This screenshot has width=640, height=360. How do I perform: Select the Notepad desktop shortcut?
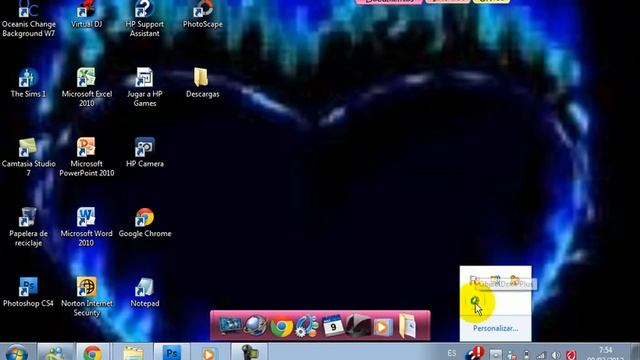tap(144, 292)
